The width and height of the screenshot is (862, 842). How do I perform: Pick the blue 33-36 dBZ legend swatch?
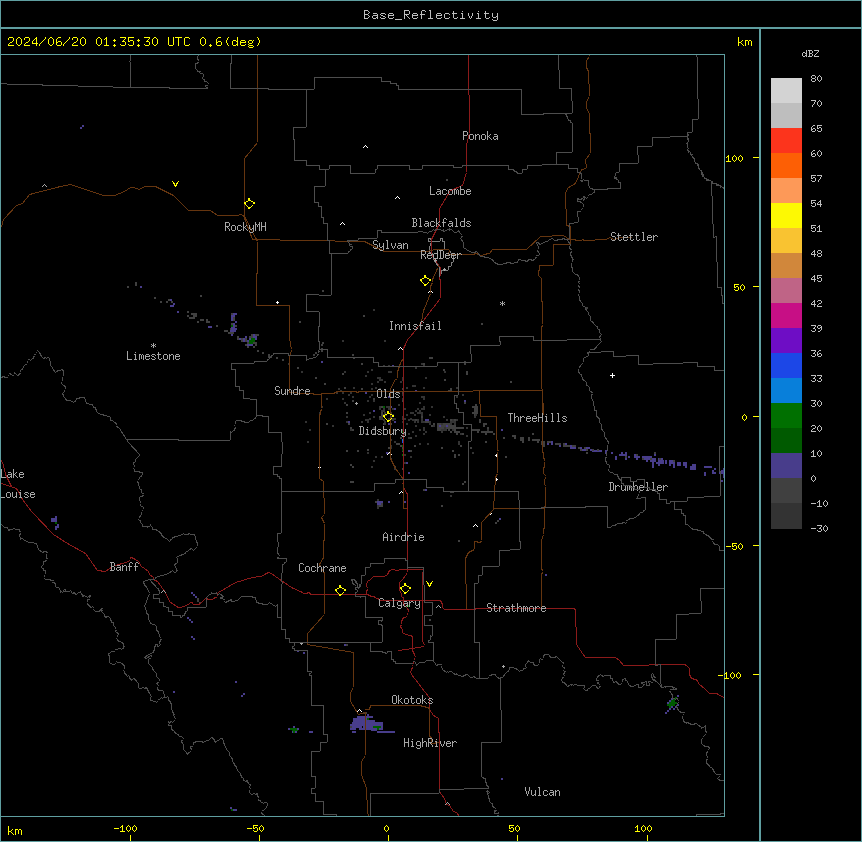coord(786,365)
